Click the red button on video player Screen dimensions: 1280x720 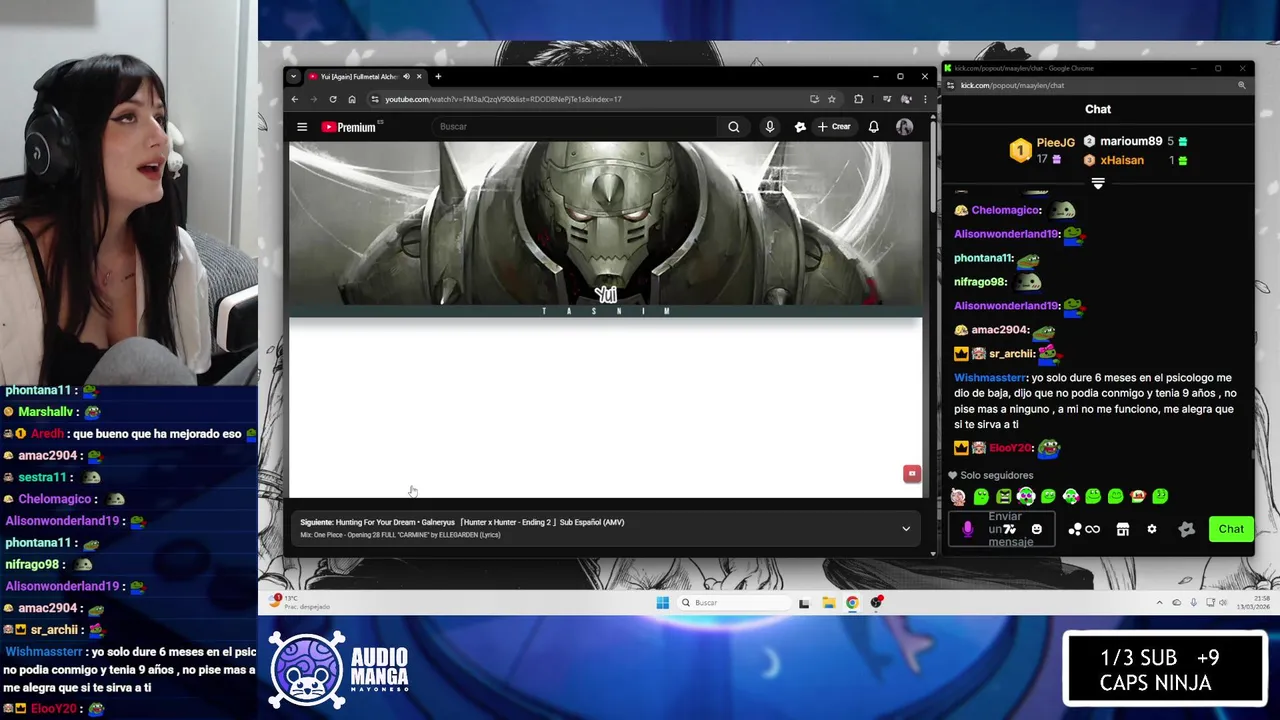coord(912,474)
